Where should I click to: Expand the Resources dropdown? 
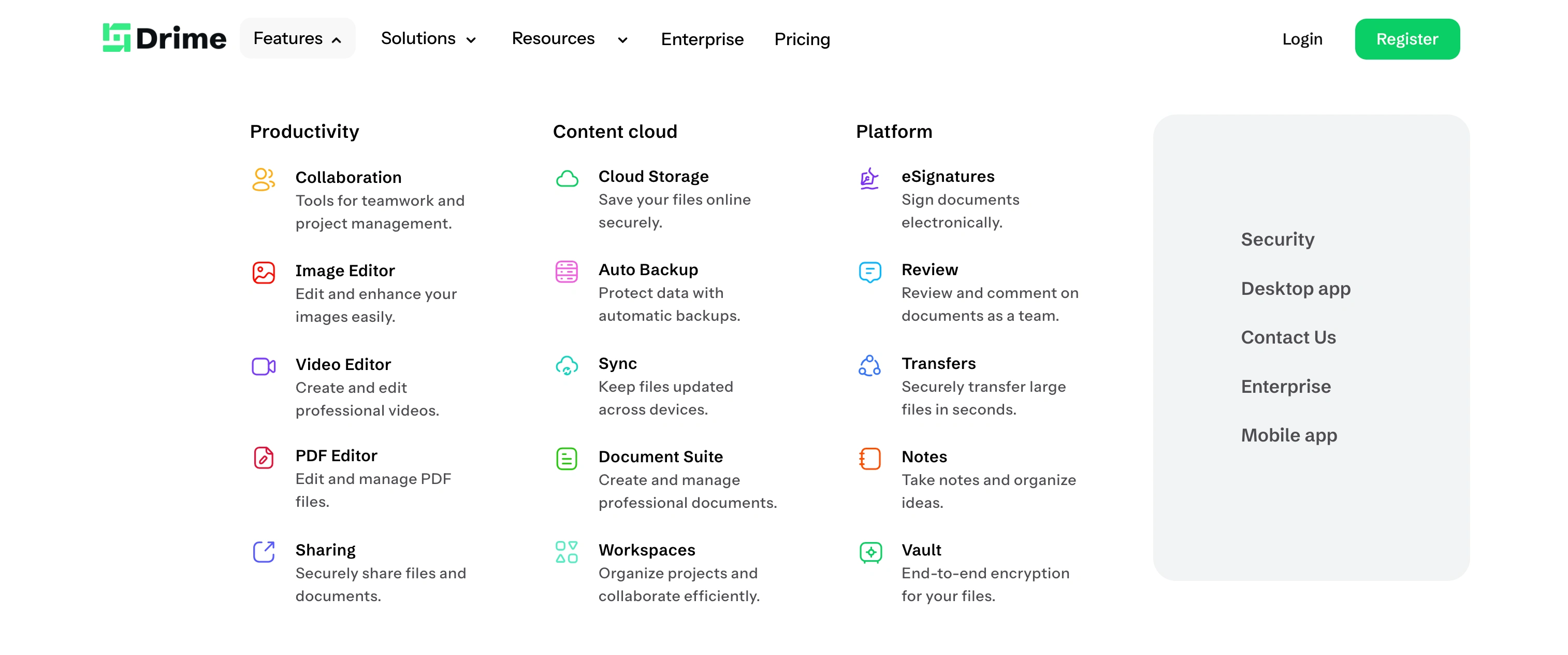point(569,38)
